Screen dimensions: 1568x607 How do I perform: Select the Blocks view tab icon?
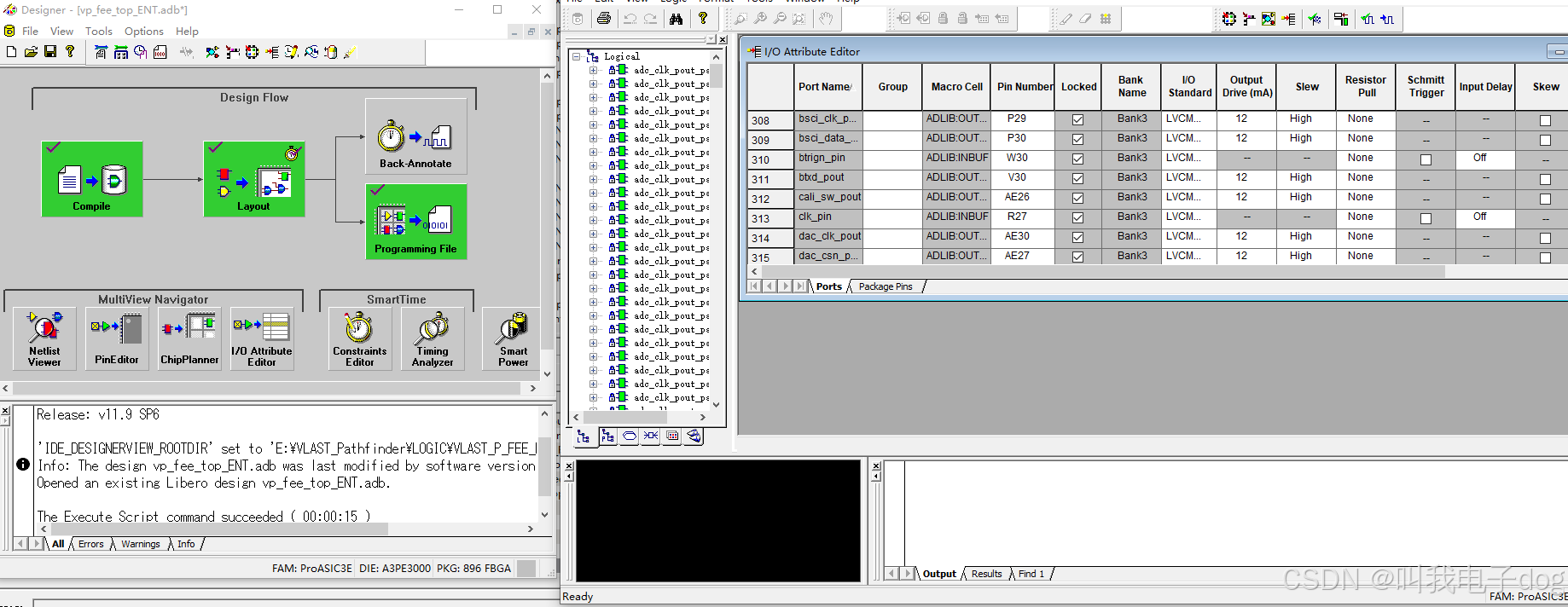[694, 436]
